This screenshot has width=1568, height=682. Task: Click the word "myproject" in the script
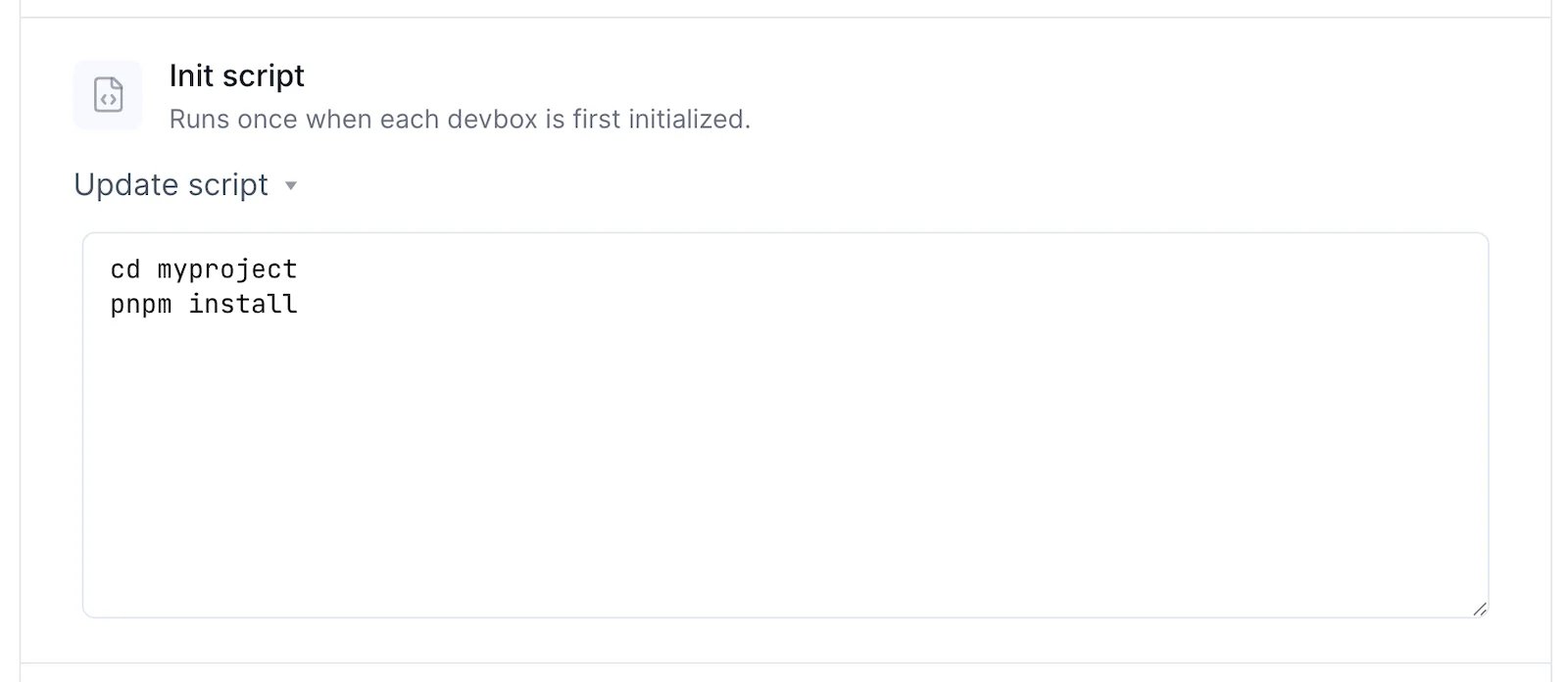[x=227, y=269]
